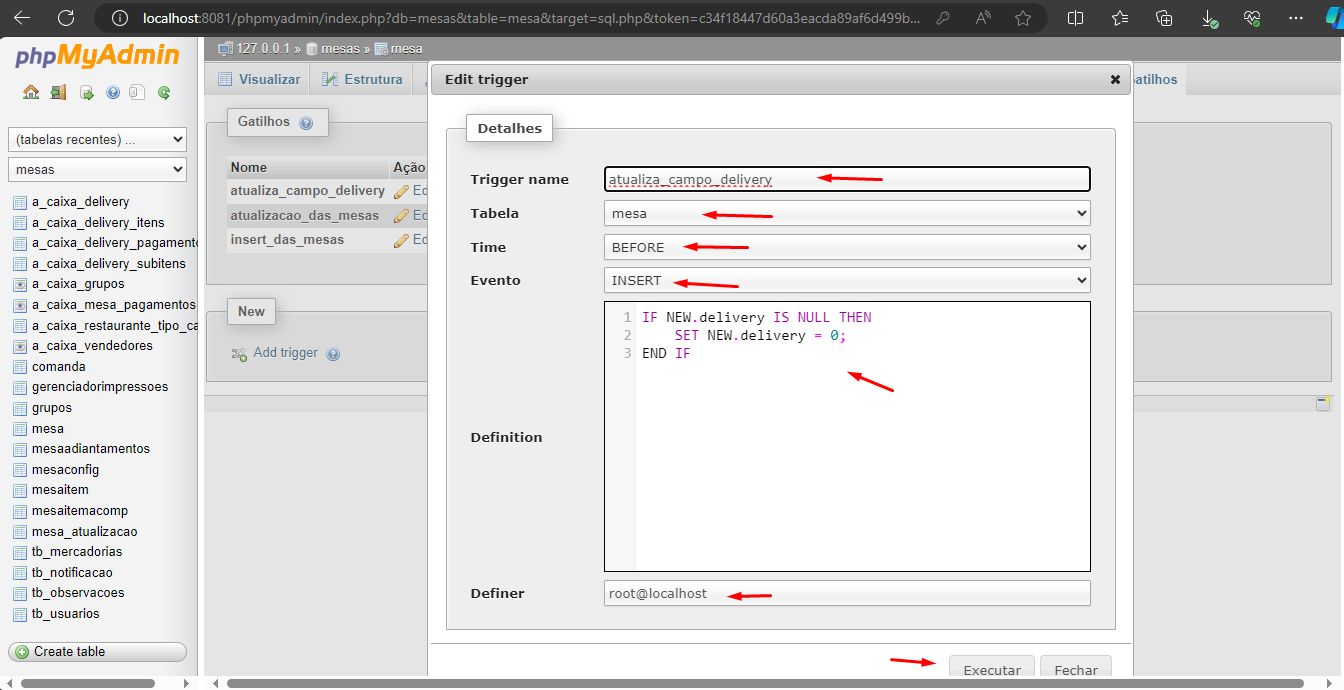Viewport: 1344px width, 690px height.
Task: Click the browser refresh button
Action: coord(66,18)
